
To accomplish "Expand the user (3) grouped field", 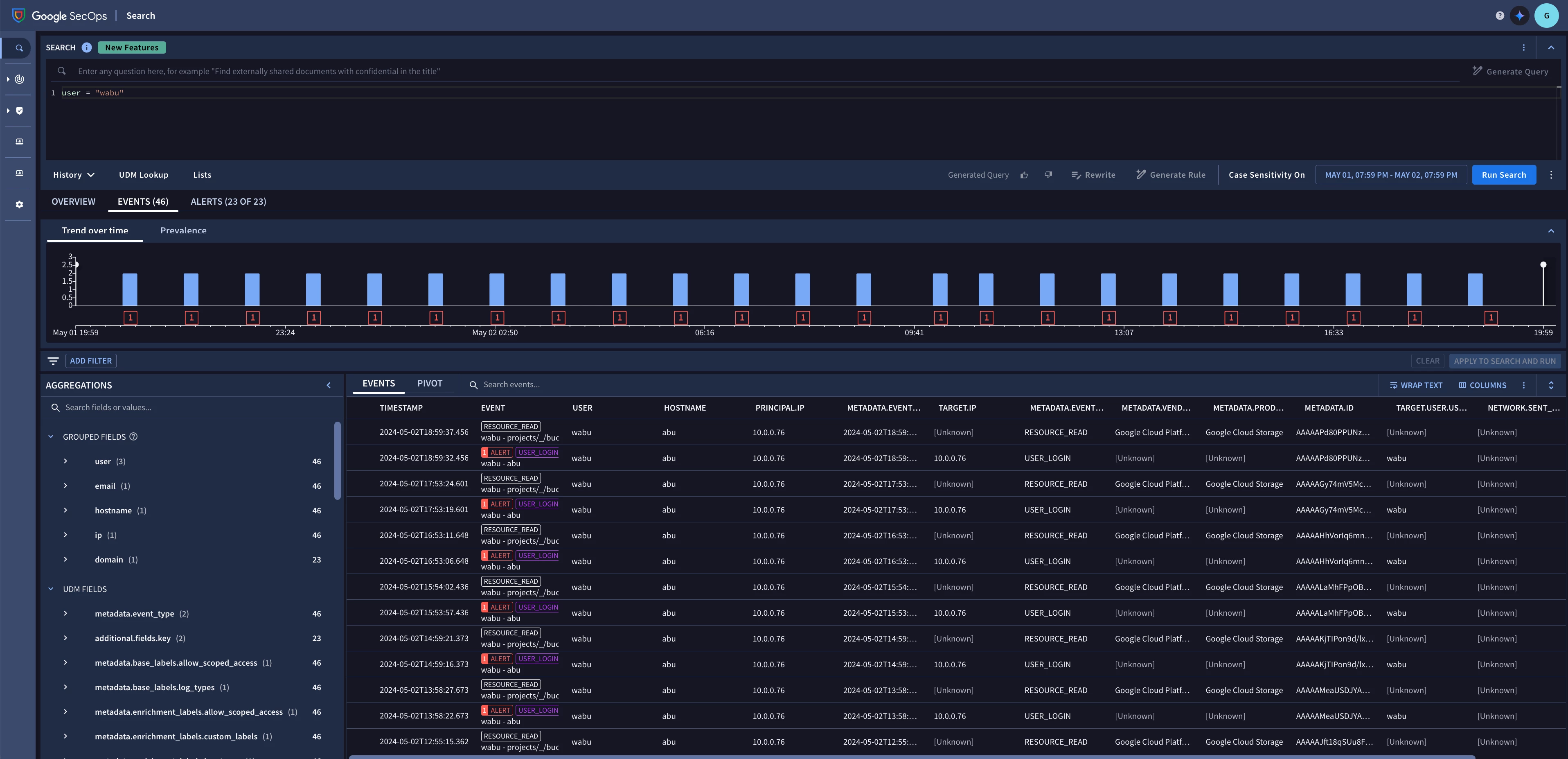I will 65,462.
